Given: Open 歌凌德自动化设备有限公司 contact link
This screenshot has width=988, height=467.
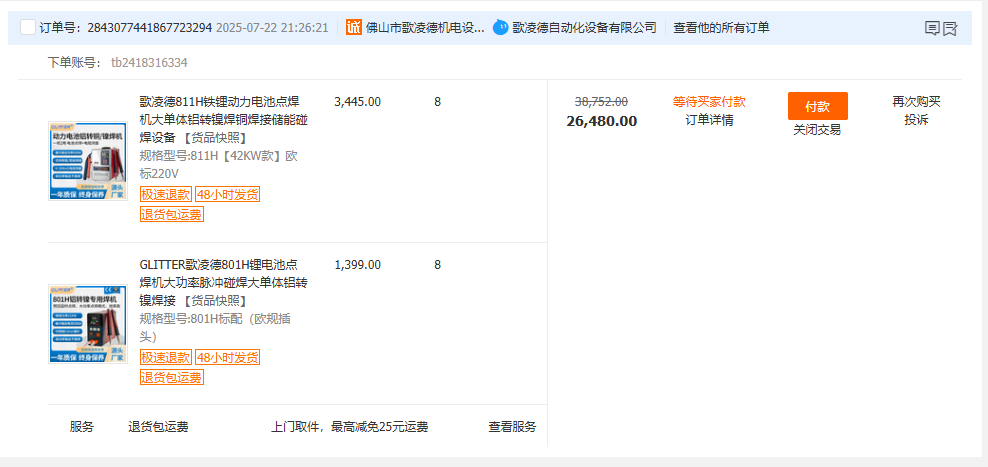Looking at the screenshot, I should [x=584, y=28].
